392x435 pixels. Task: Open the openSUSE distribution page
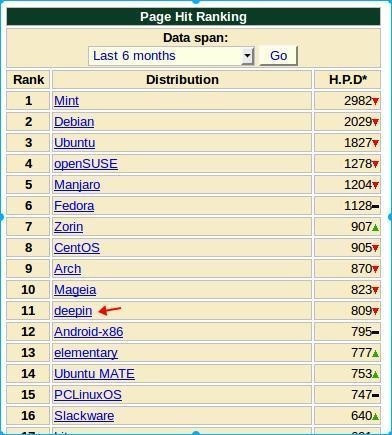tap(86, 164)
